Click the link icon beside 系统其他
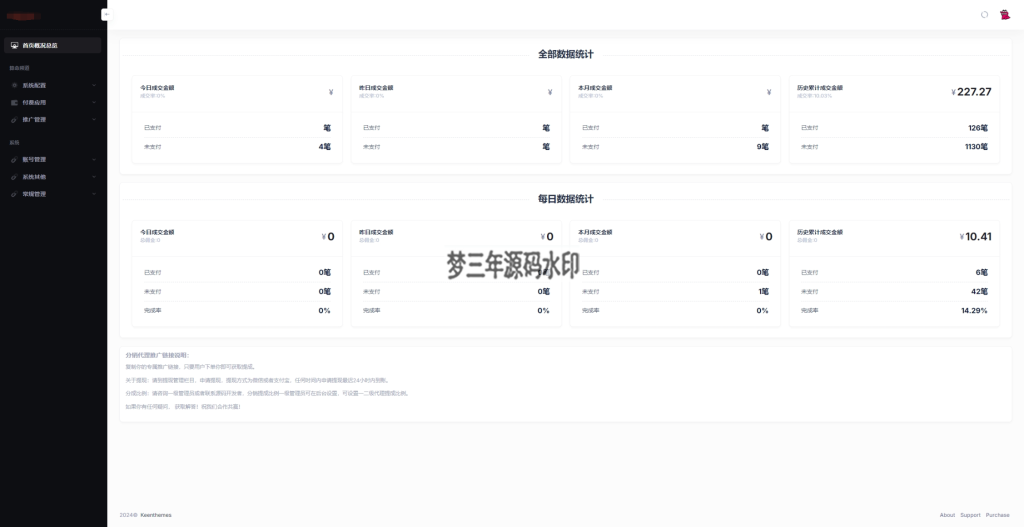This screenshot has height=527, width=1024. pyautogui.click(x=13, y=176)
